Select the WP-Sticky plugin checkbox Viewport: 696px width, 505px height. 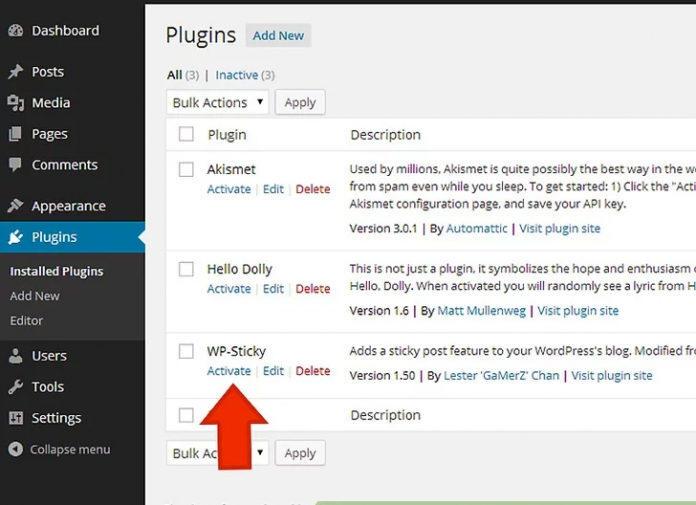(x=186, y=351)
